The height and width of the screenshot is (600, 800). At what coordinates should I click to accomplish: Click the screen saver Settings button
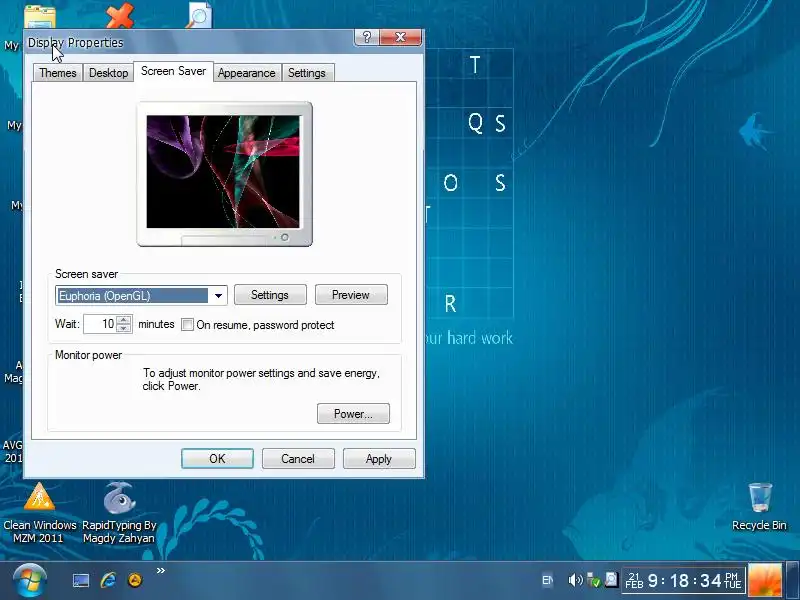270,295
